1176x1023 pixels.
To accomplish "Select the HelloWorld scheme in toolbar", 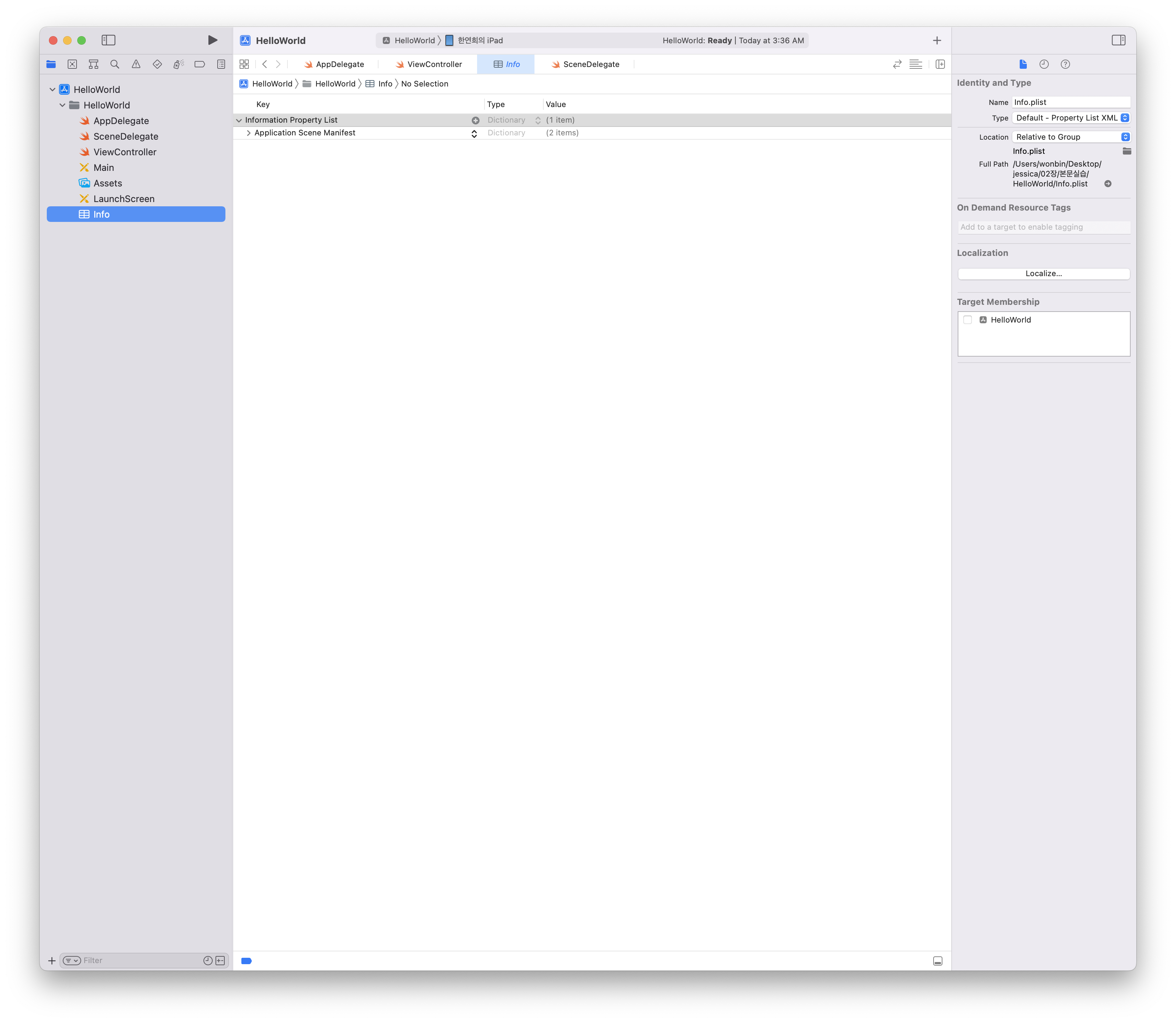I will [x=409, y=40].
